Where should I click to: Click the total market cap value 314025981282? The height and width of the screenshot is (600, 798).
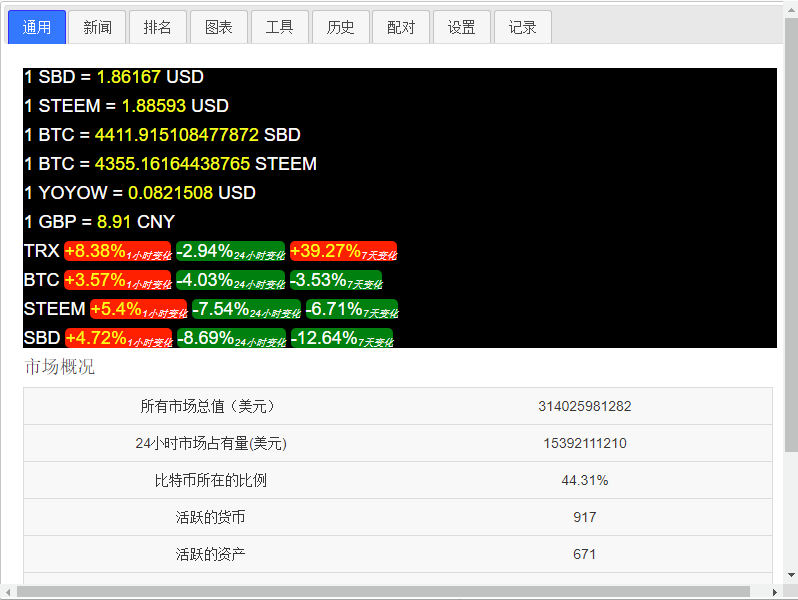tap(585, 406)
